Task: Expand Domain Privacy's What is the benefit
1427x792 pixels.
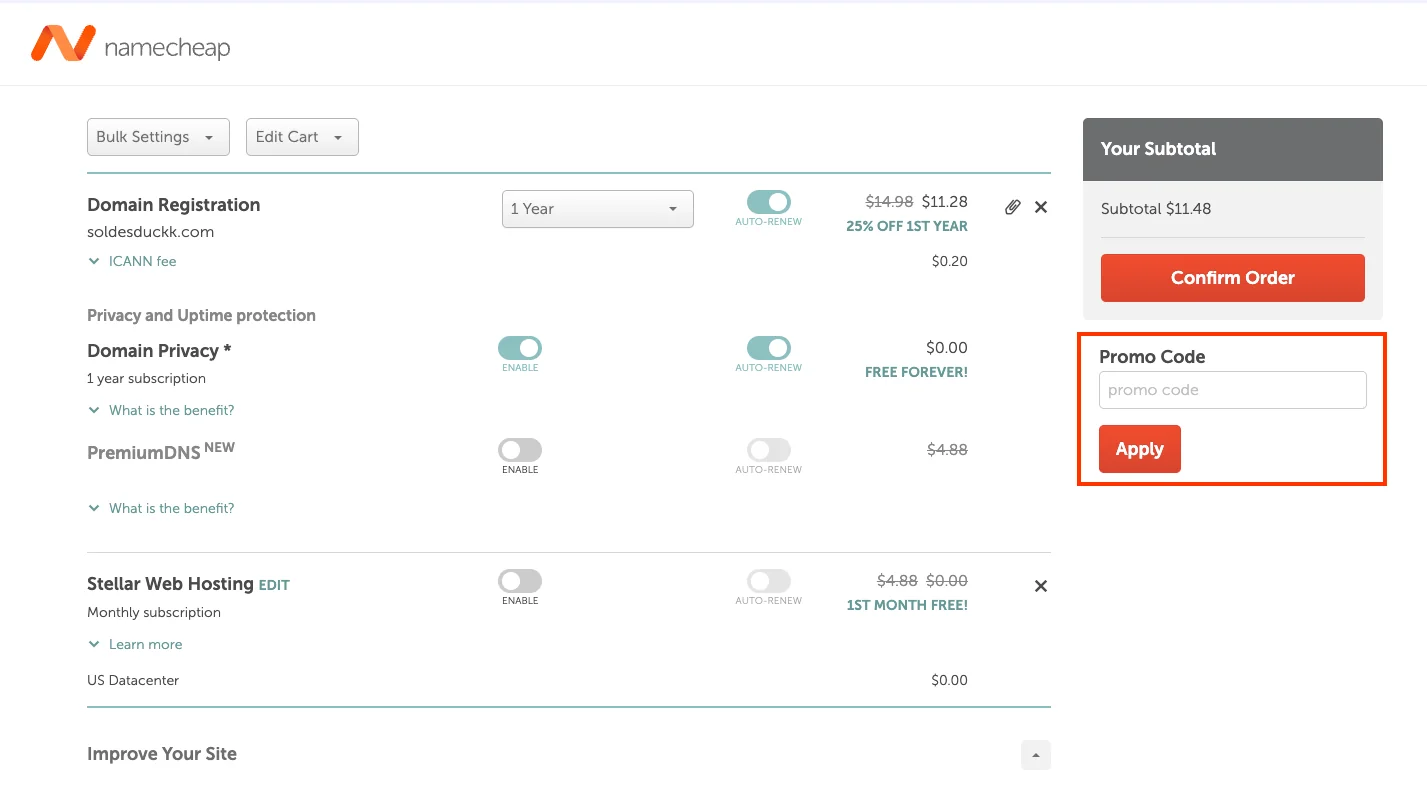Action: [x=160, y=410]
